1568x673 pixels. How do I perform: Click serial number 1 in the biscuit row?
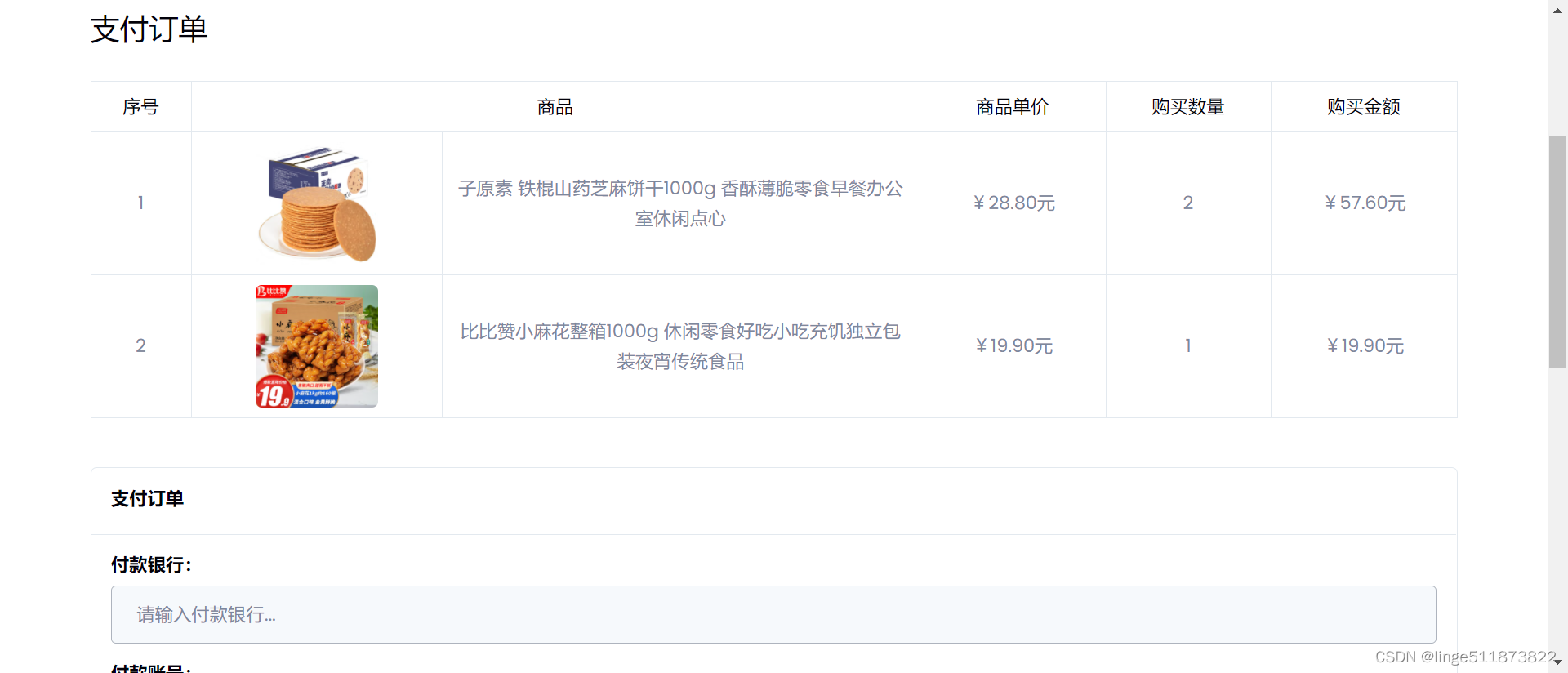[x=140, y=203]
